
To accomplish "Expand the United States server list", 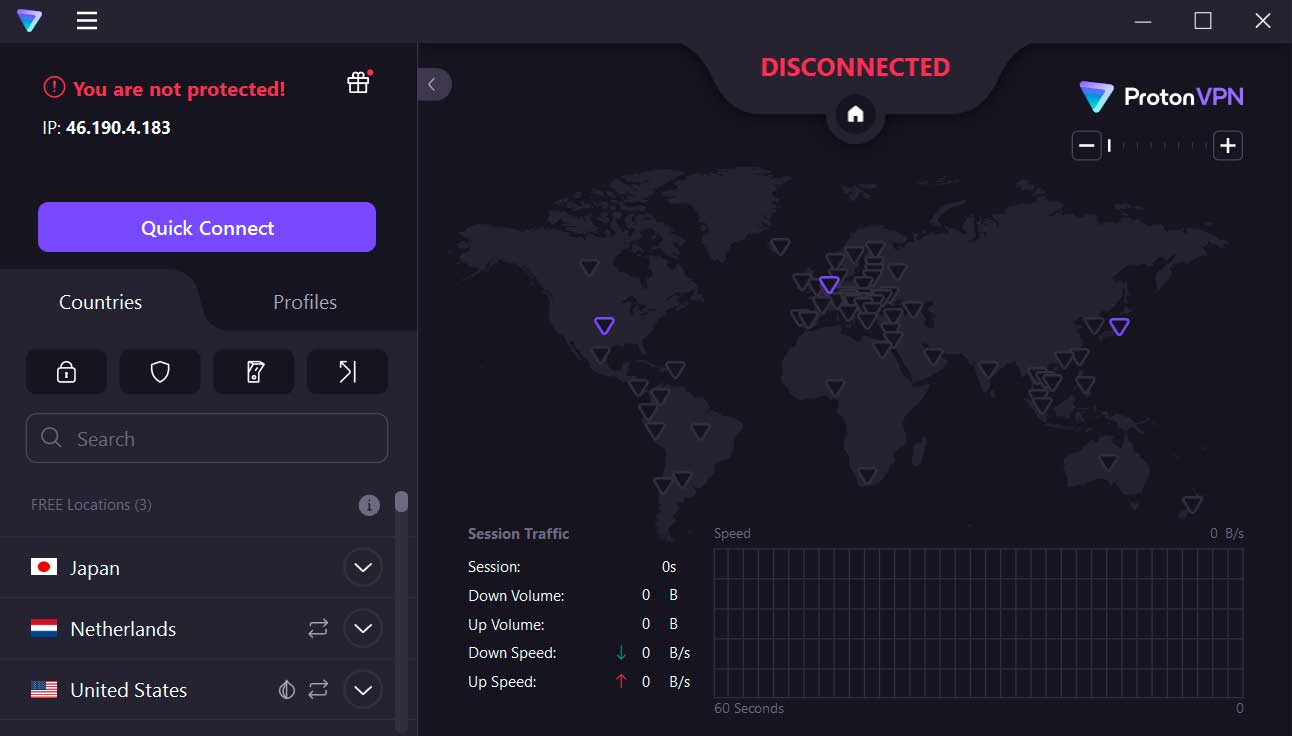I will click(362, 689).
